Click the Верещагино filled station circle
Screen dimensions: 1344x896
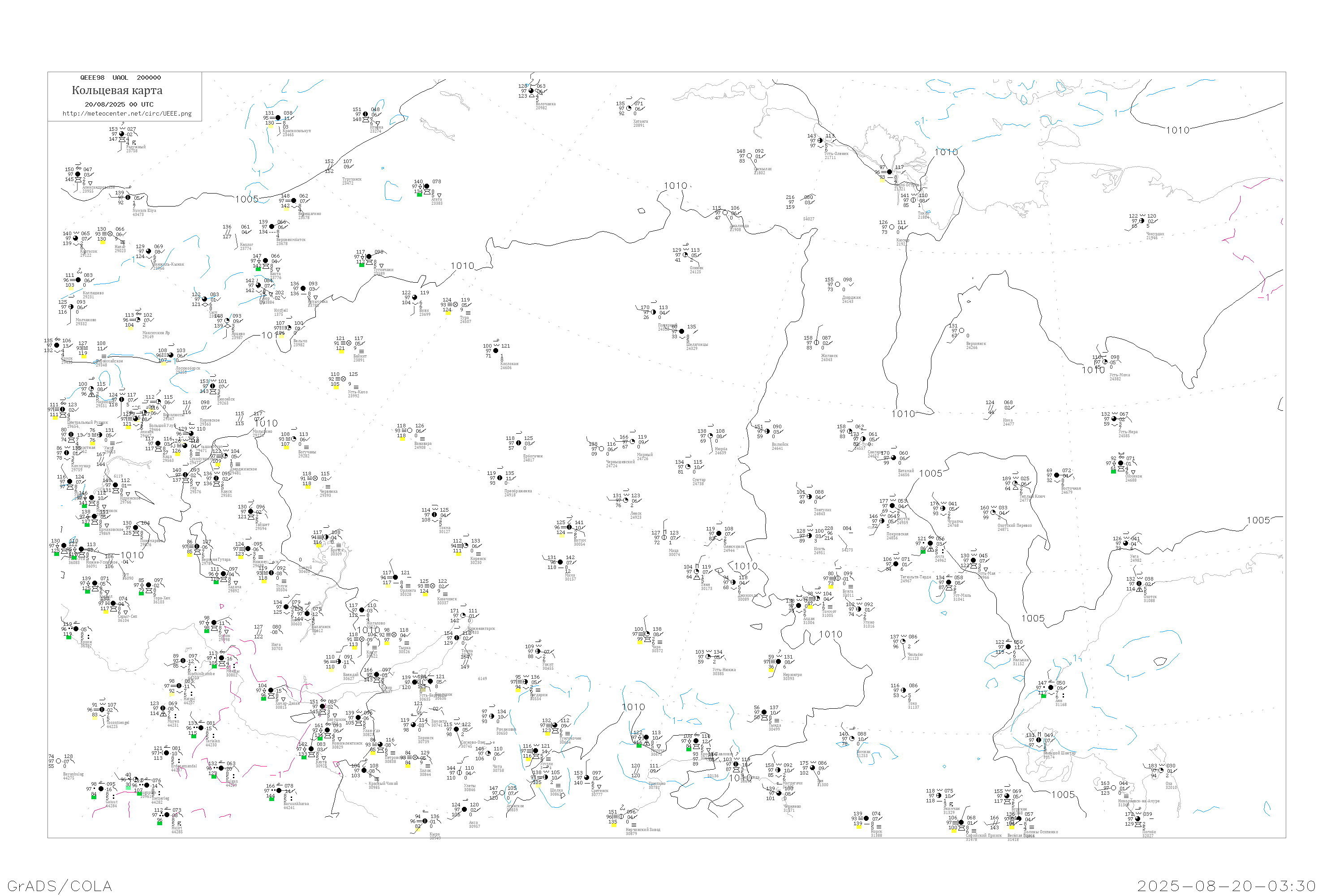[294, 201]
